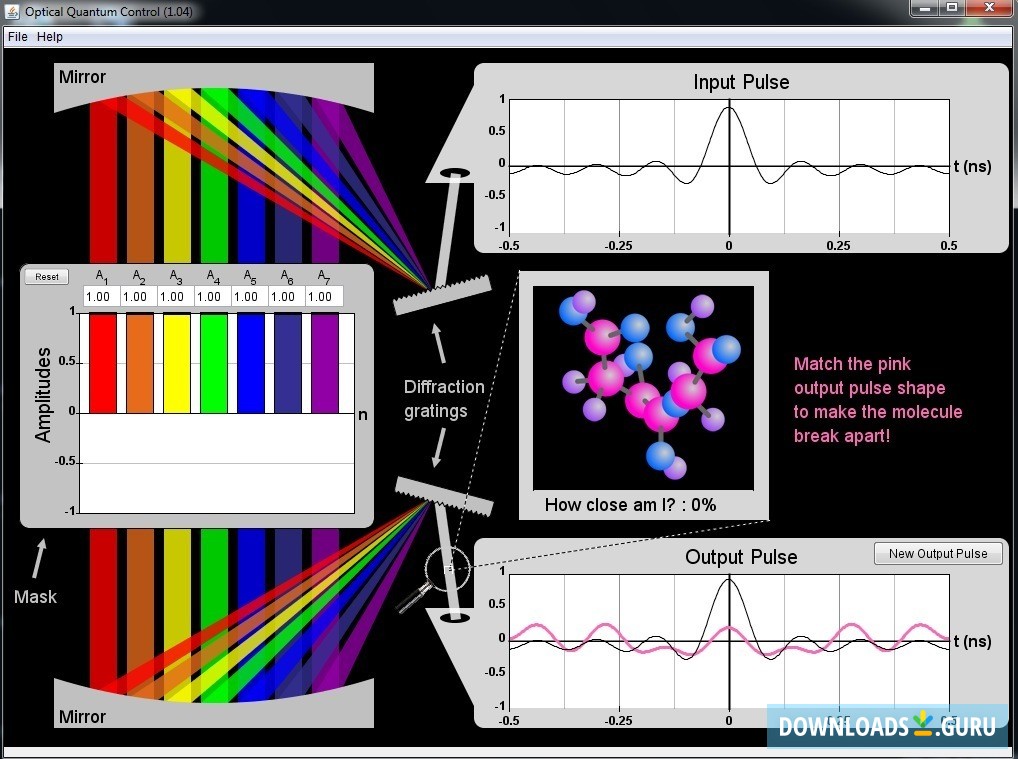1018x759 pixels.
Task: Open the File menu
Action: click(x=18, y=37)
